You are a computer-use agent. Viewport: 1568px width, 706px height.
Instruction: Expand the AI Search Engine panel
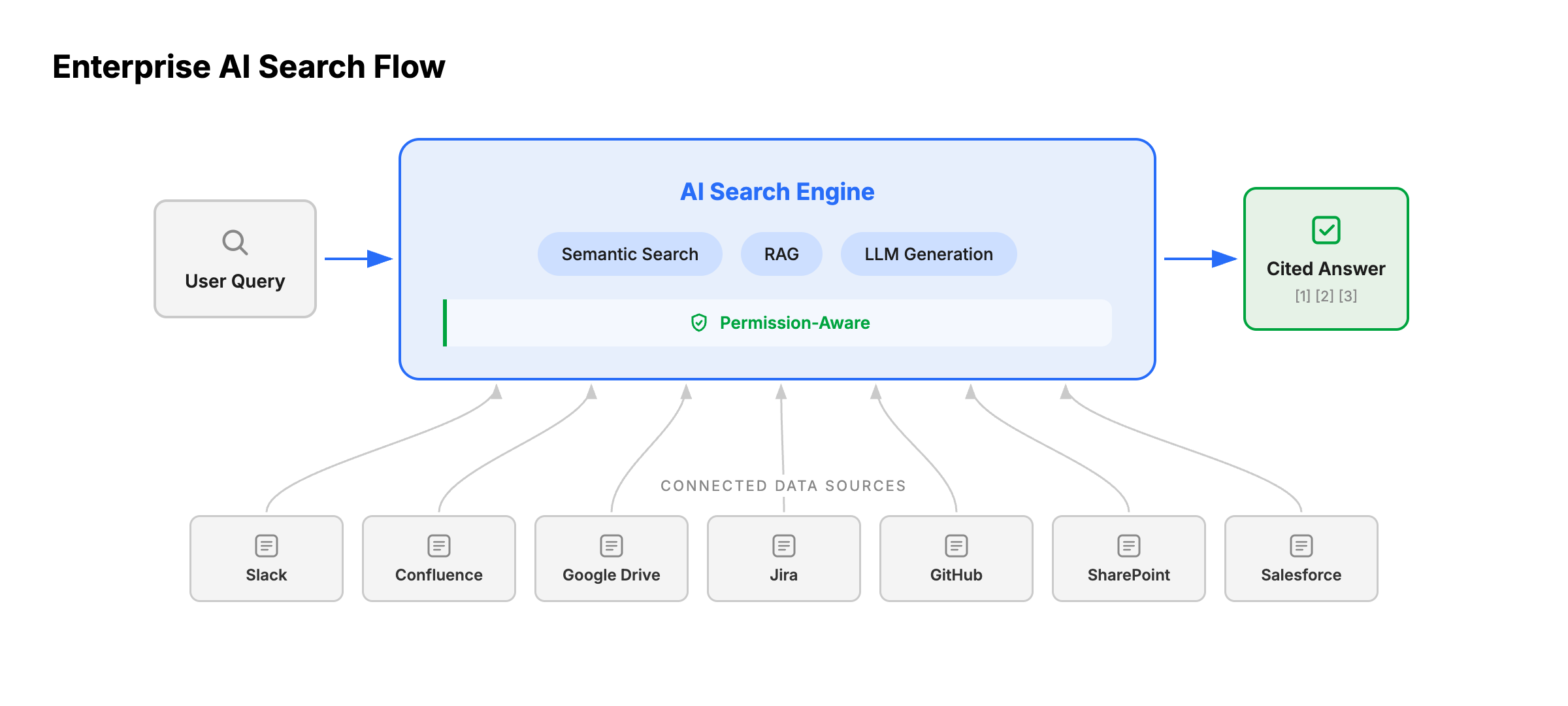click(x=776, y=191)
